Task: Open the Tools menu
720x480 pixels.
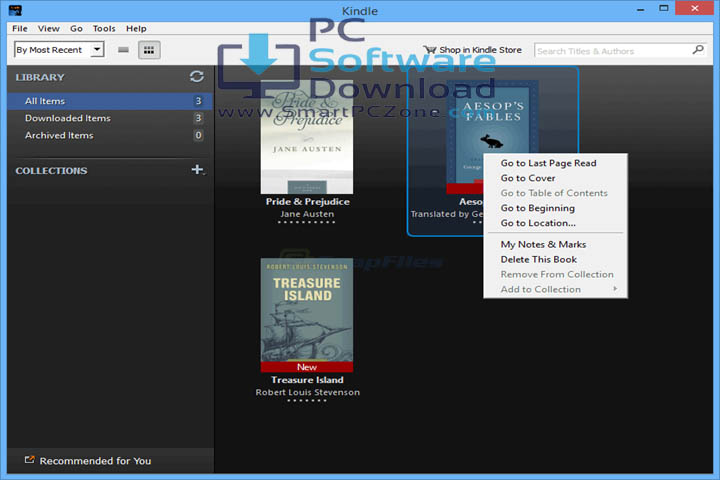Action: pyautogui.click(x=104, y=28)
